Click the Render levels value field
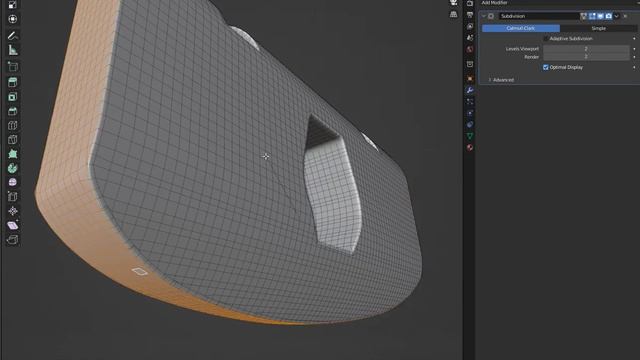640x360 pixels. pos(586,57)
